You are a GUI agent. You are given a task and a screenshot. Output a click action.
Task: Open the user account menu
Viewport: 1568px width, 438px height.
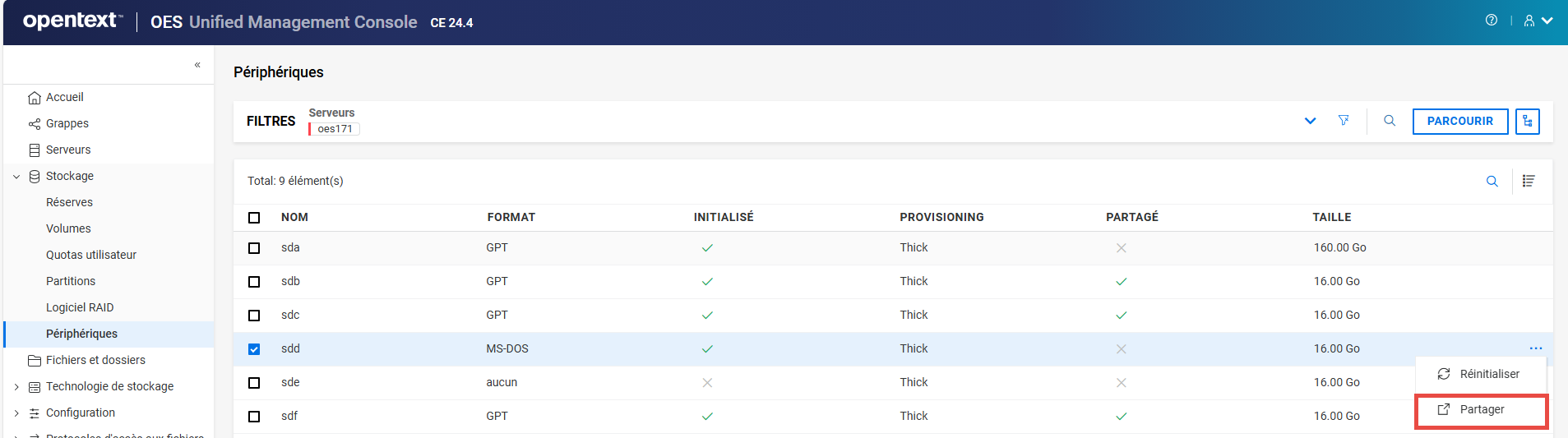point(1537,21)
